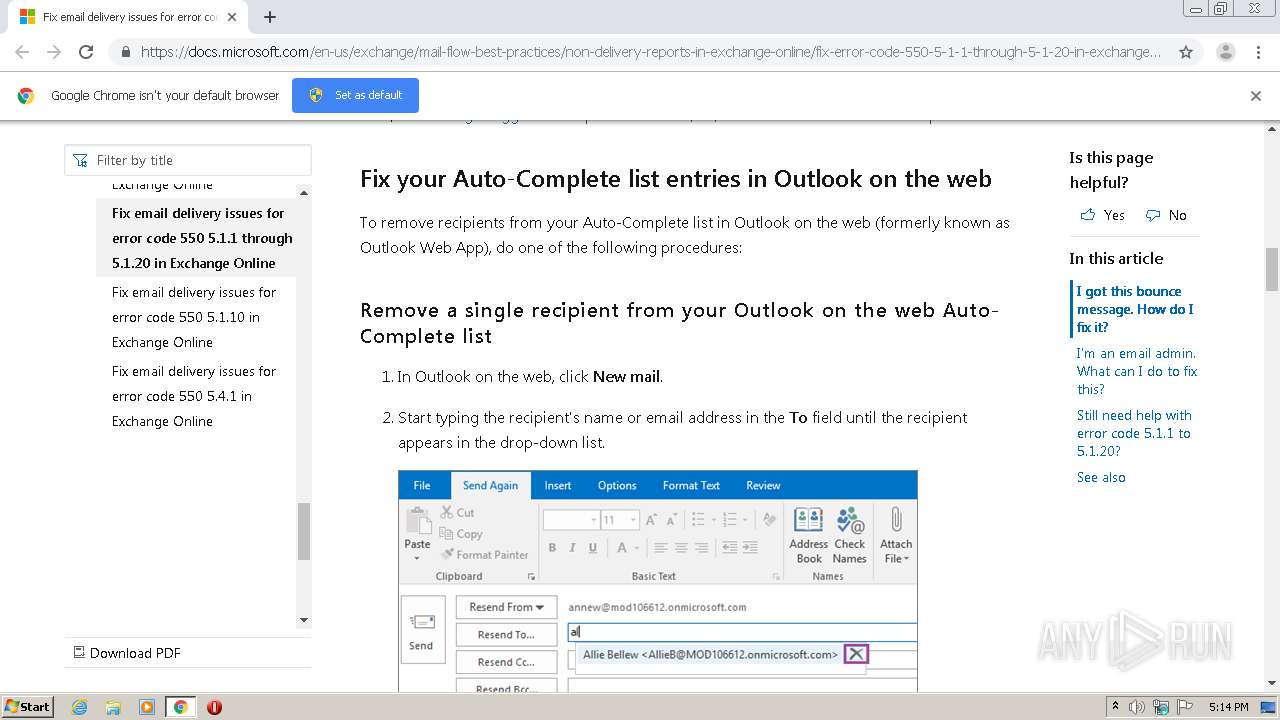The width and height of the screenshot is (1280, 720).
Task: Vote Yes that page is helpful
Action: (1103, 215)
